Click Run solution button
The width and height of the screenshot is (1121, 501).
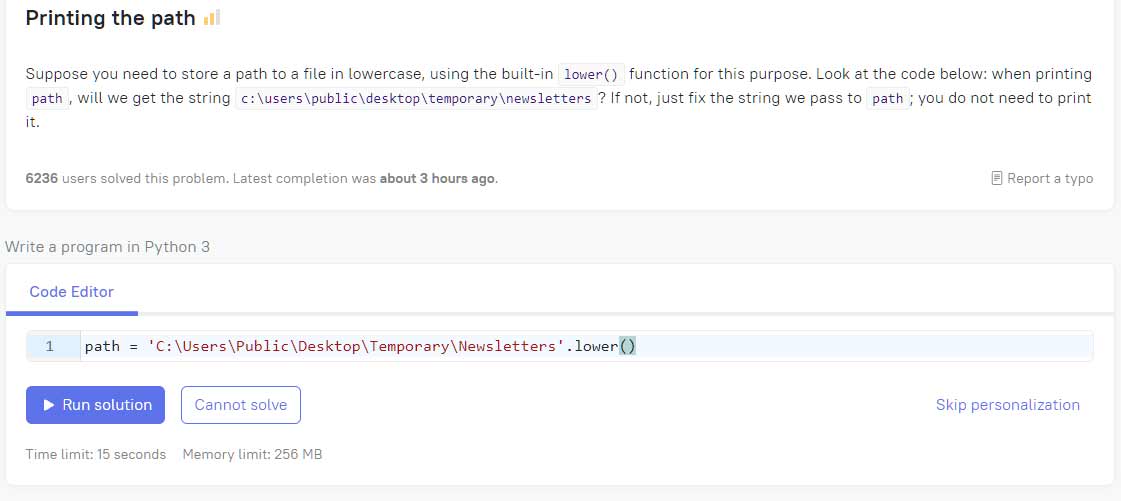(x=96, y=405)
